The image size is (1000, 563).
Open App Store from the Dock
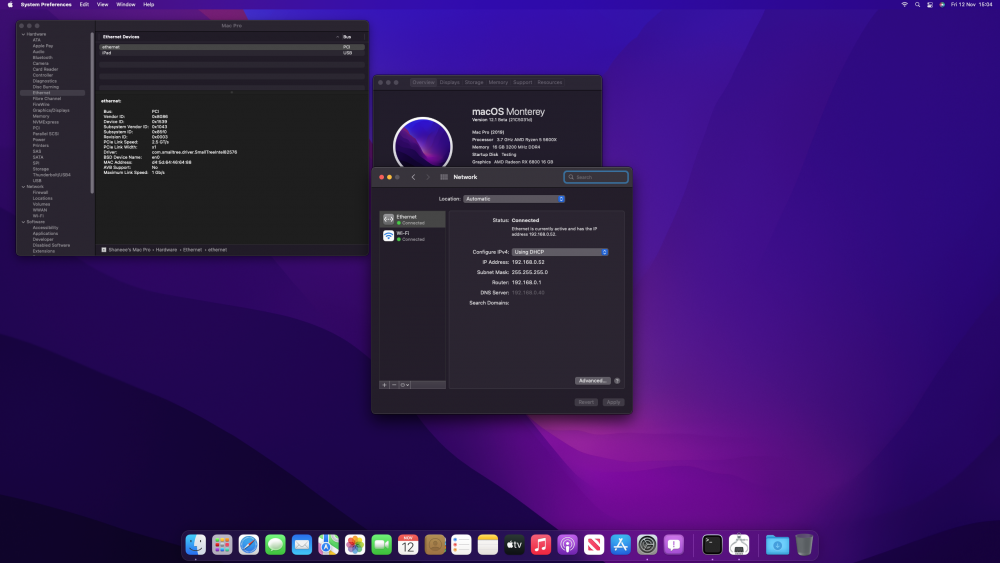point(621,545)
